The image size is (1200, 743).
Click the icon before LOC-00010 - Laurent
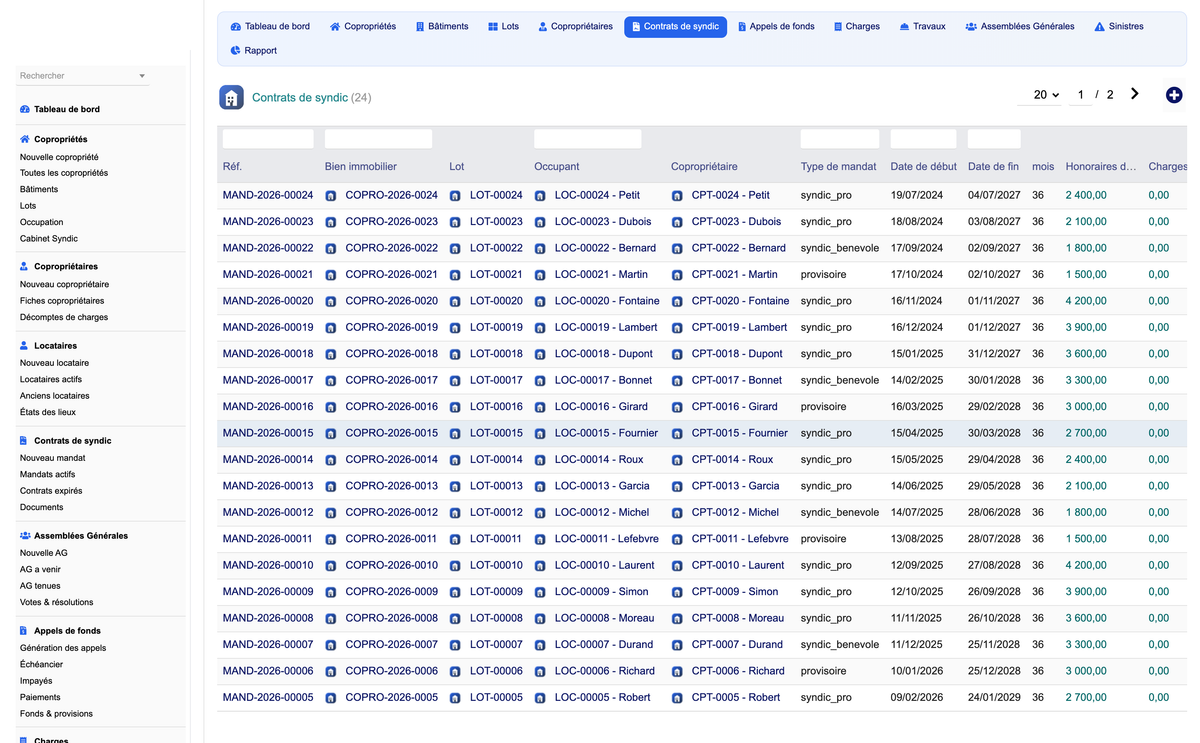[540, 567]
